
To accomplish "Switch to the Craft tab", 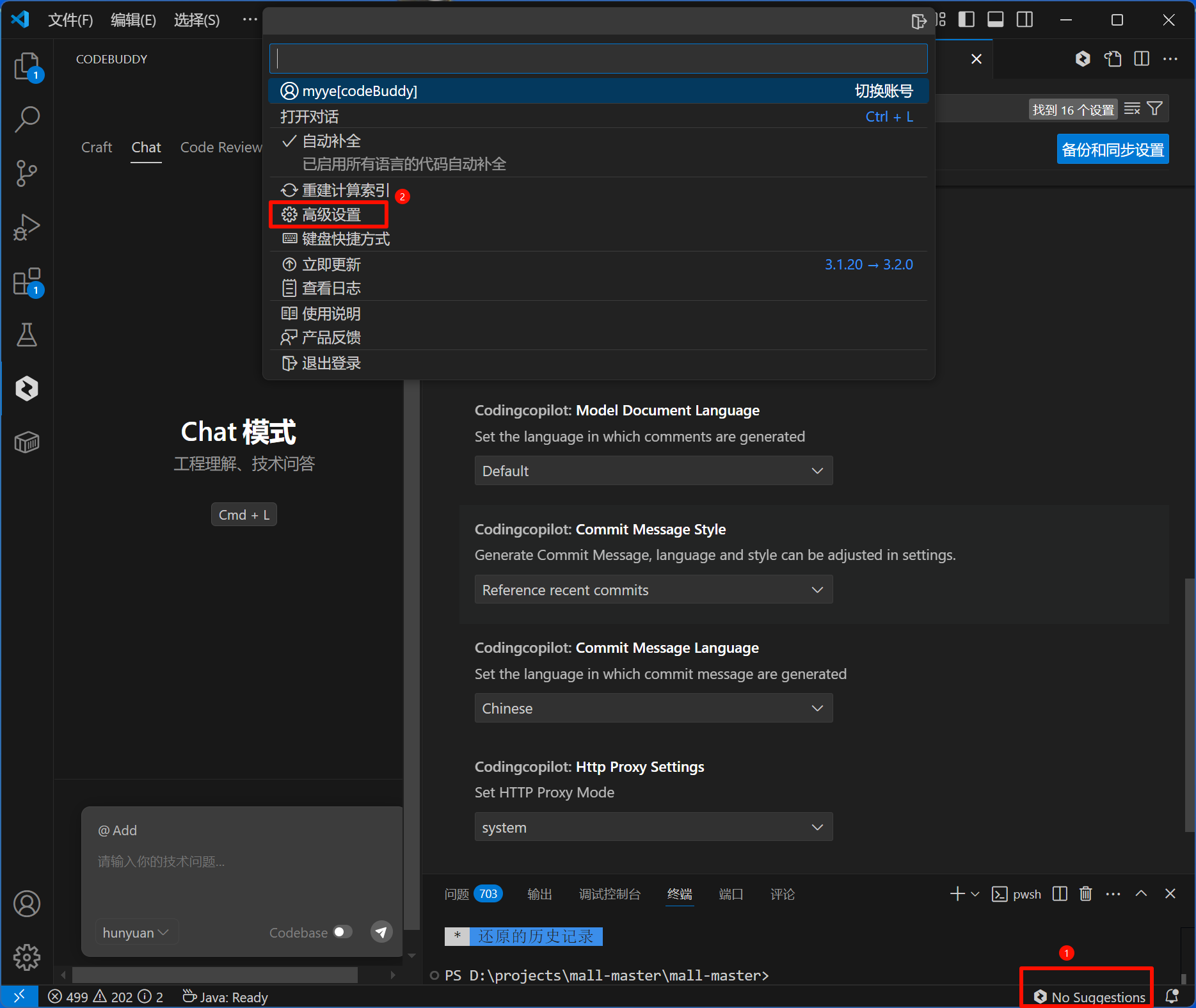I will point(97,147).
